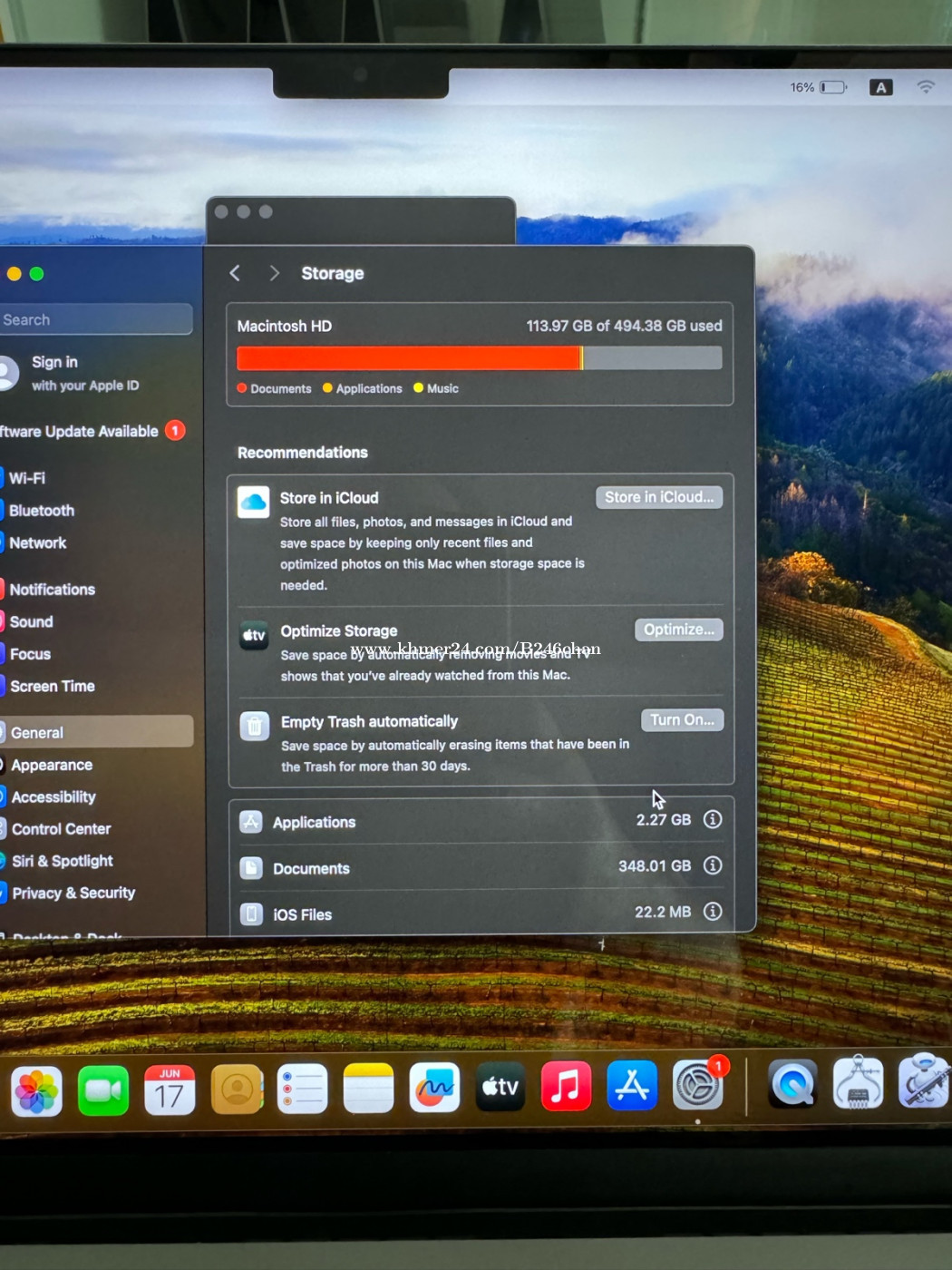Image resolution: width=952 pixels, height=1270 pixels.
Task: Click the "Storage" title in the toolbar
Action: [333, 274]
